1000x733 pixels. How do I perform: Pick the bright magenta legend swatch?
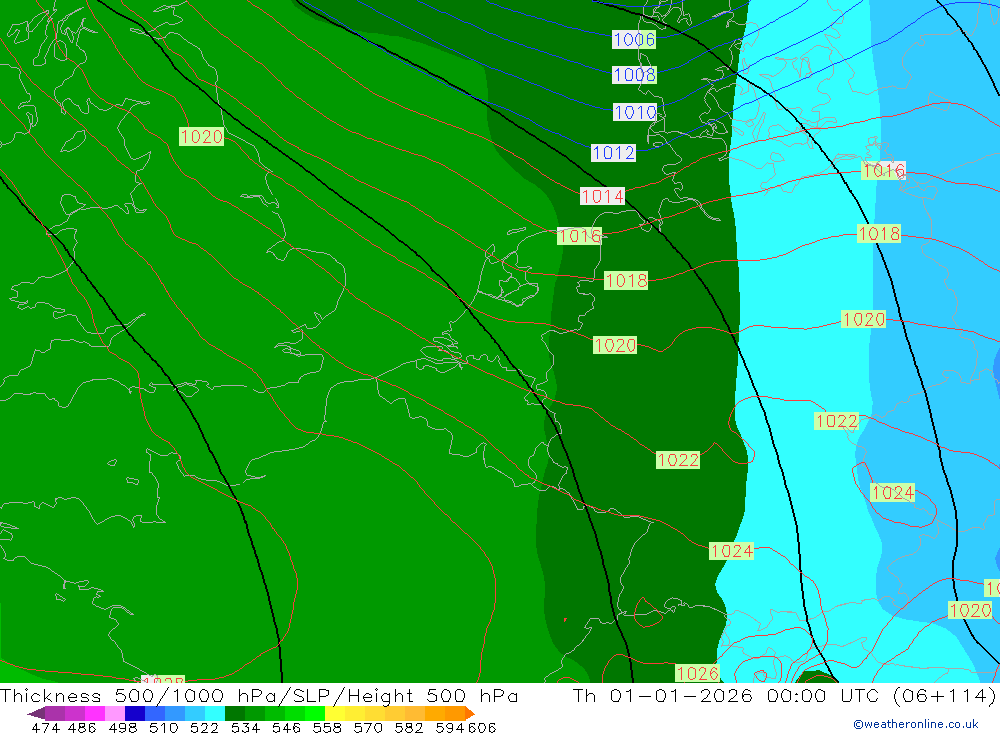click(94, 713)
